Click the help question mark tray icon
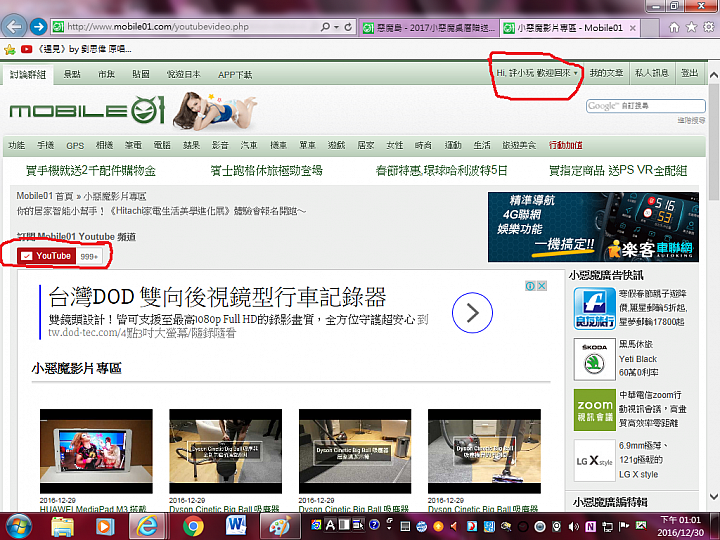 point(374,524)
